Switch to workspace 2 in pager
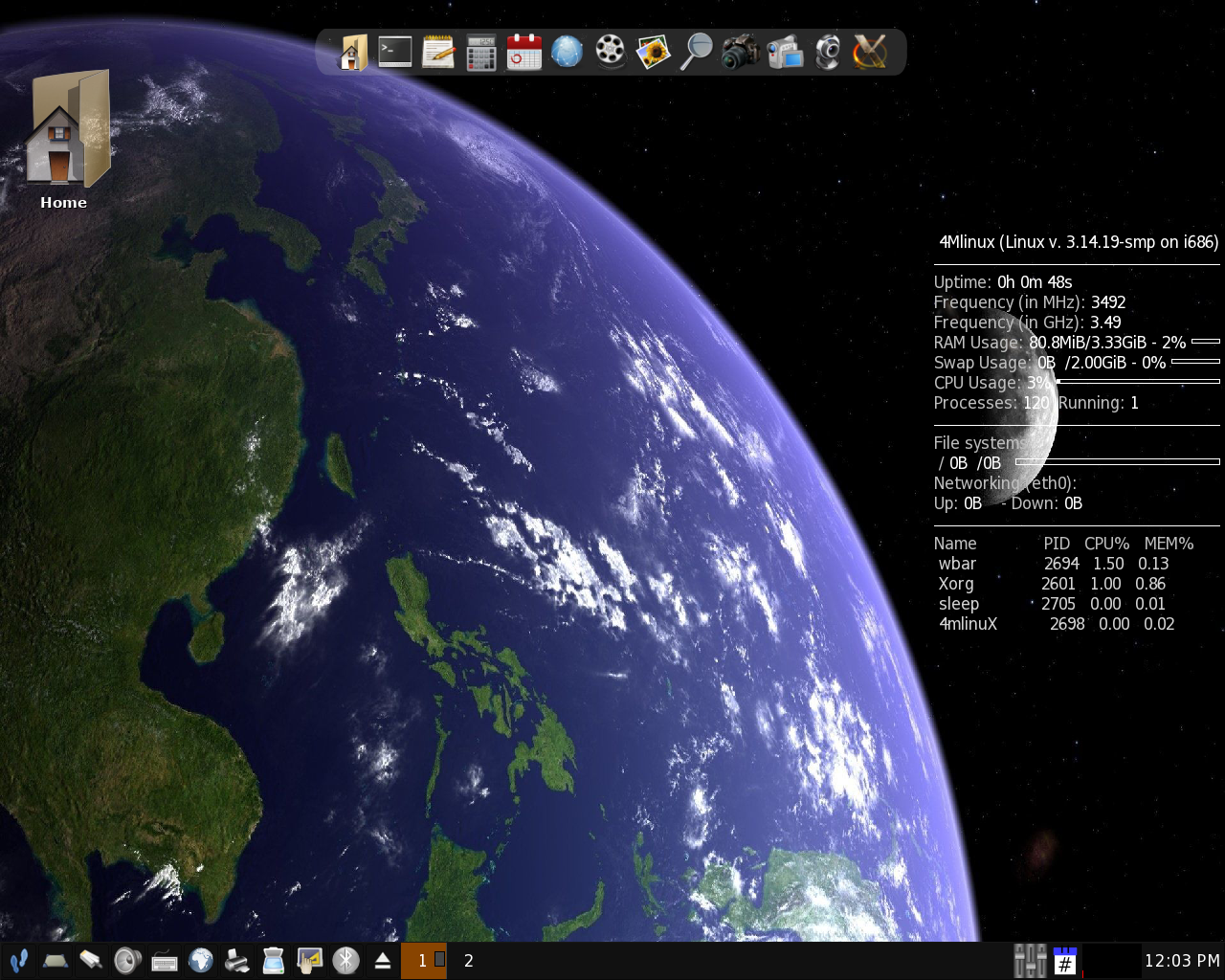This screenshot has height=980, width=1225. click(x=469, y=960)
